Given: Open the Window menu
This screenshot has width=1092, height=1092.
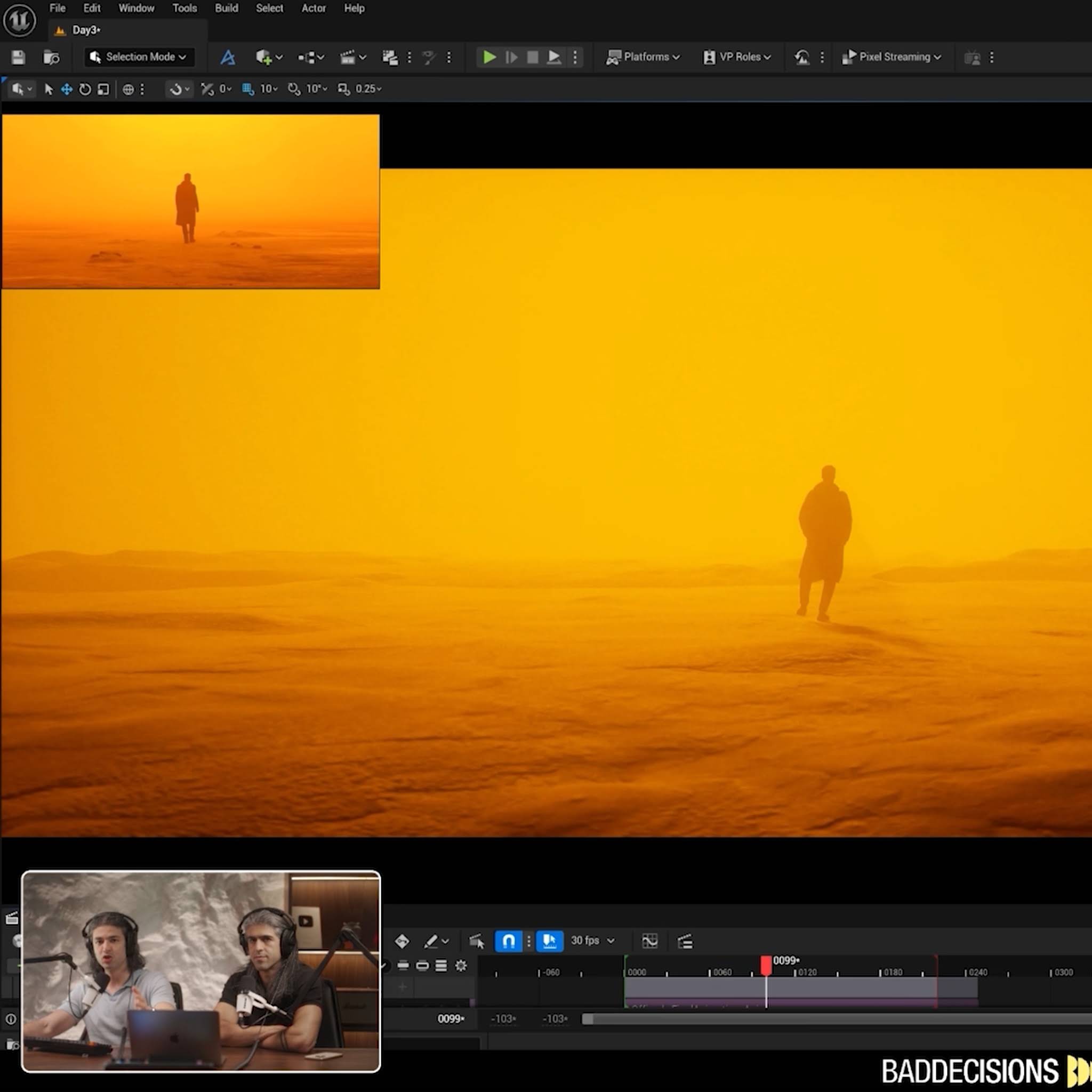Looking at the screenshot, I should click(x=136, y=9).
